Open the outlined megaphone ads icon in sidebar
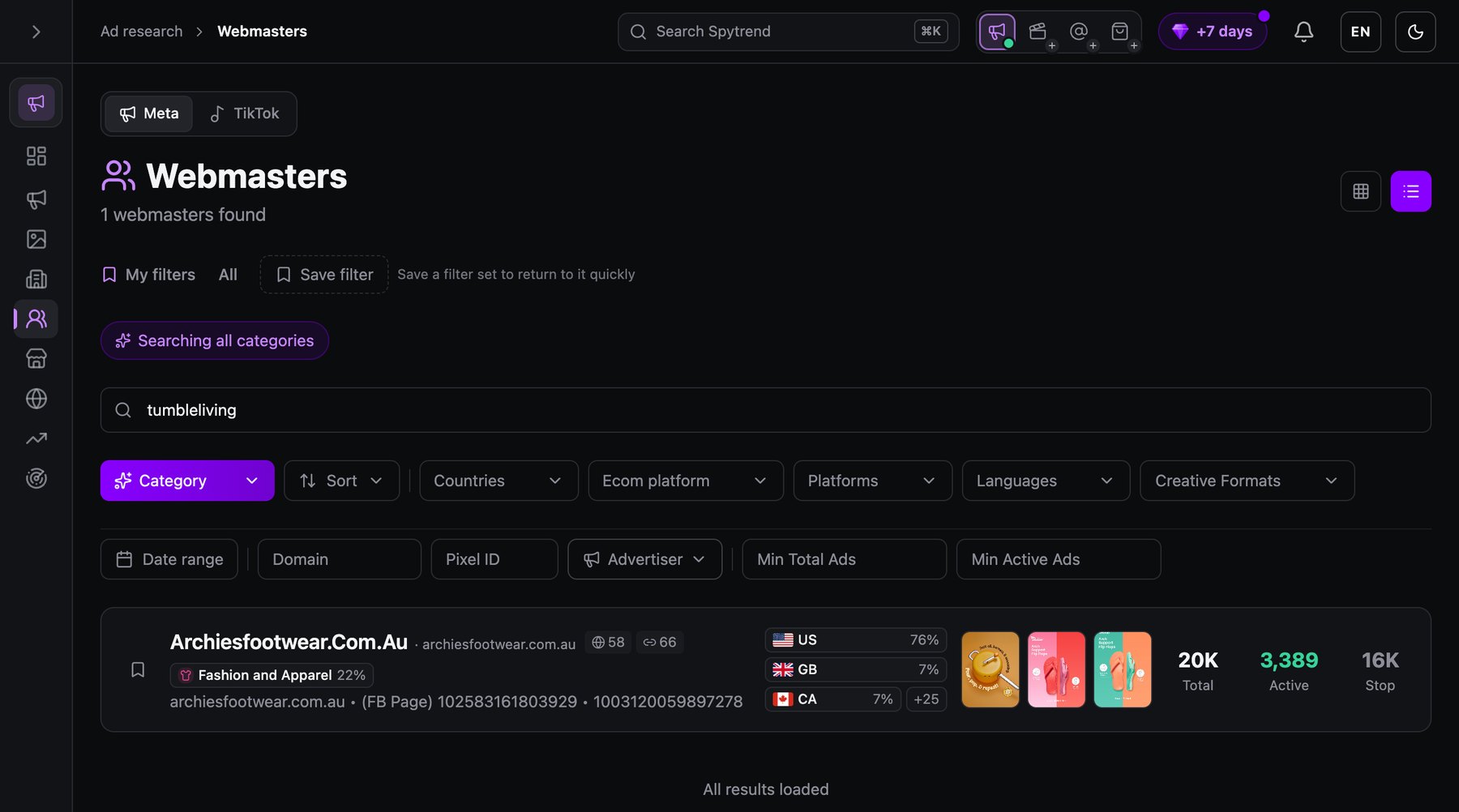Image resolution: width=1459 pixels, height=812 pixels. pos(36,199)
